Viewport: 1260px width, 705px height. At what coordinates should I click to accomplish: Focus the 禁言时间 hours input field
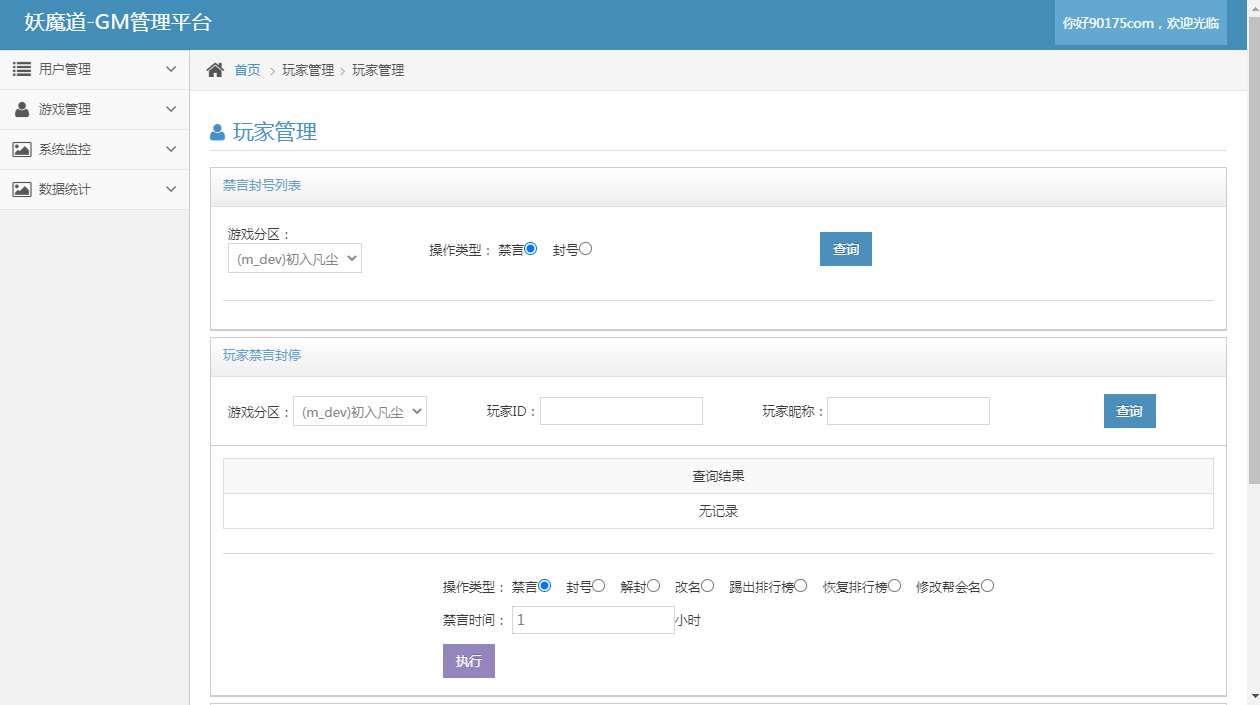tap(593, 620)
